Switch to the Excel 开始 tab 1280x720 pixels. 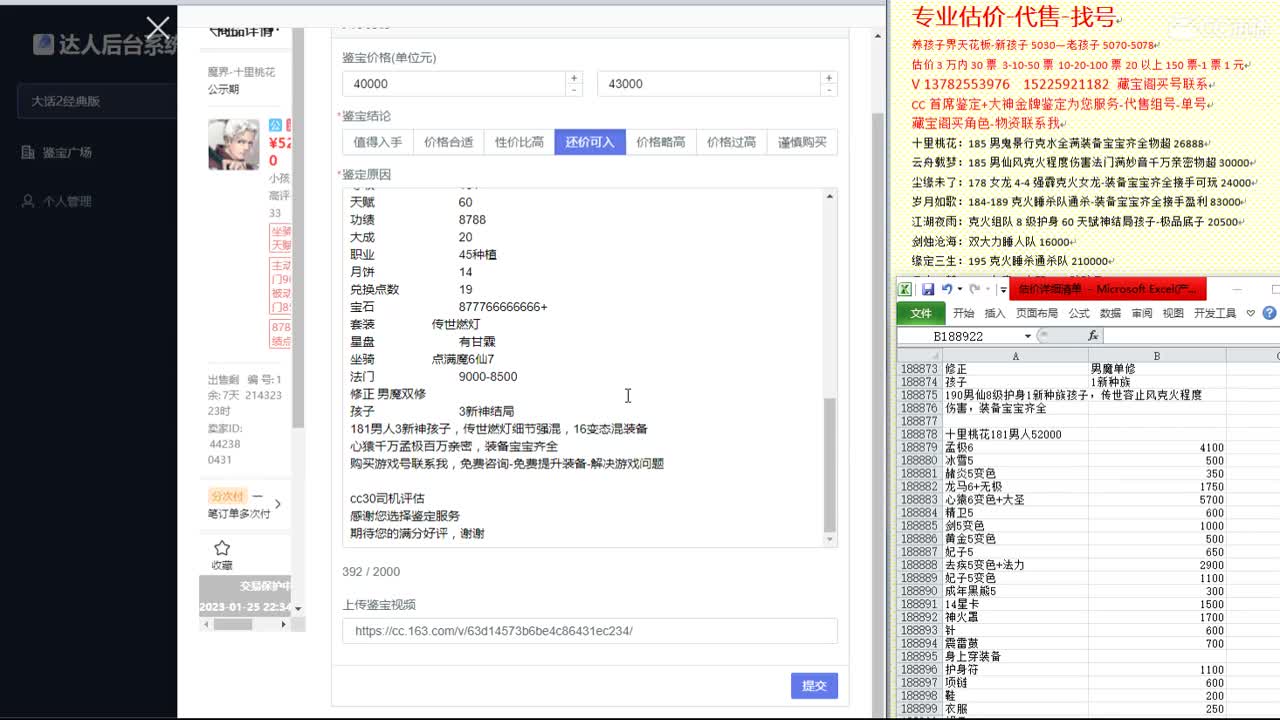[963, 313]
